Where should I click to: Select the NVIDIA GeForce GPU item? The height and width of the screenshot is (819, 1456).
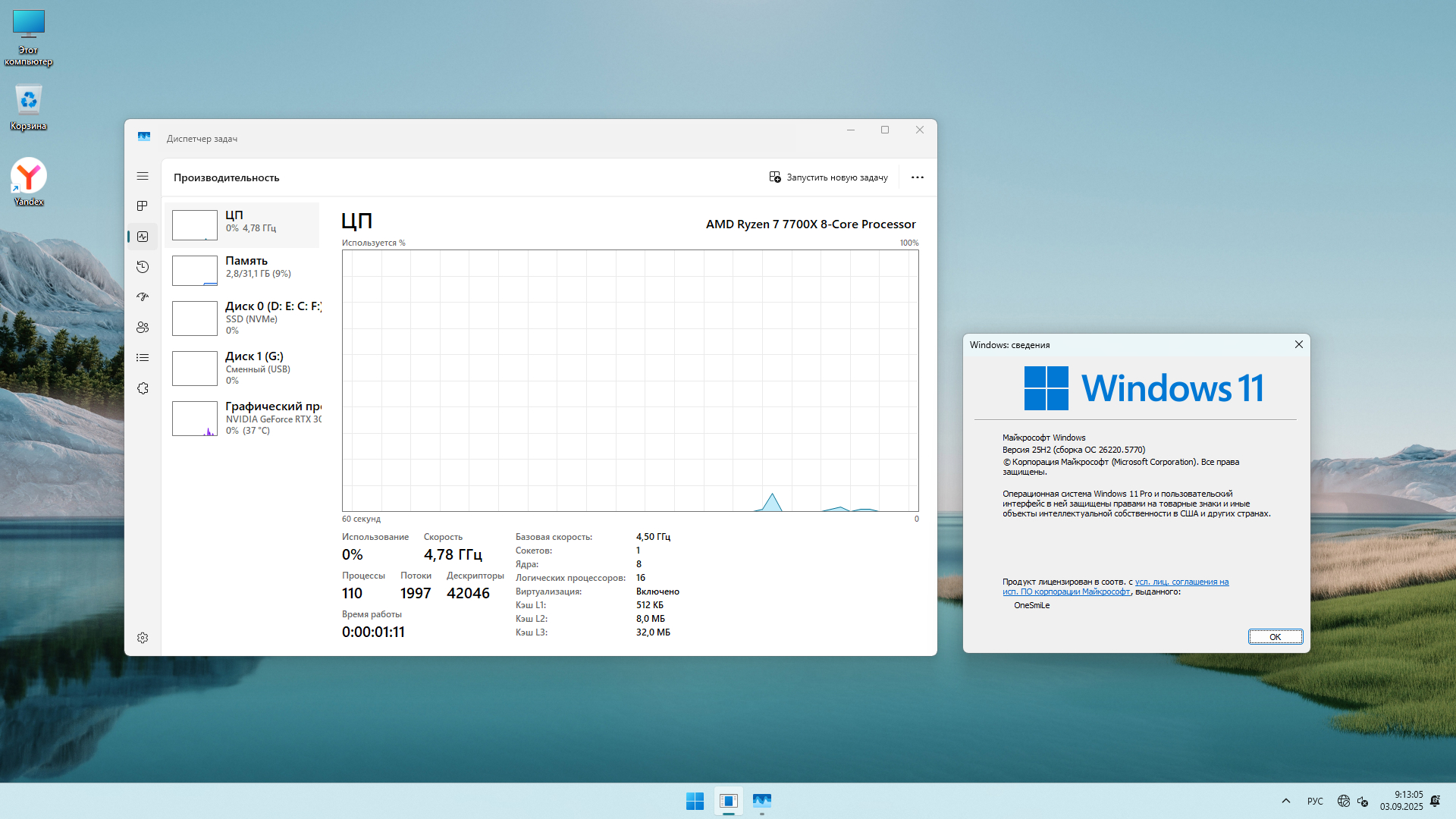click(x=243, y=418)
